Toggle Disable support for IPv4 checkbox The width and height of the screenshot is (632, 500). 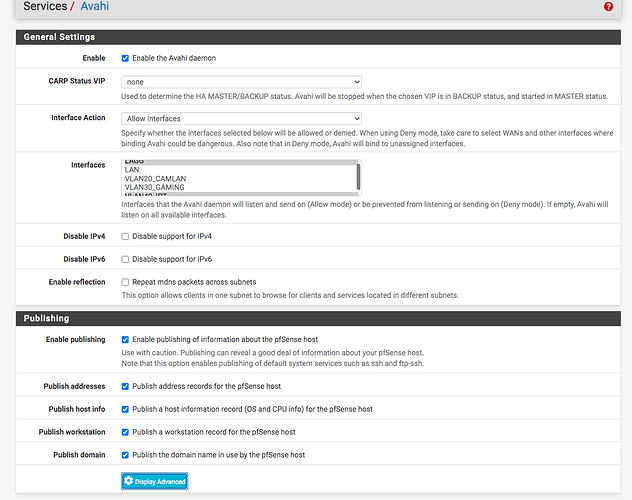pos(125,236)
